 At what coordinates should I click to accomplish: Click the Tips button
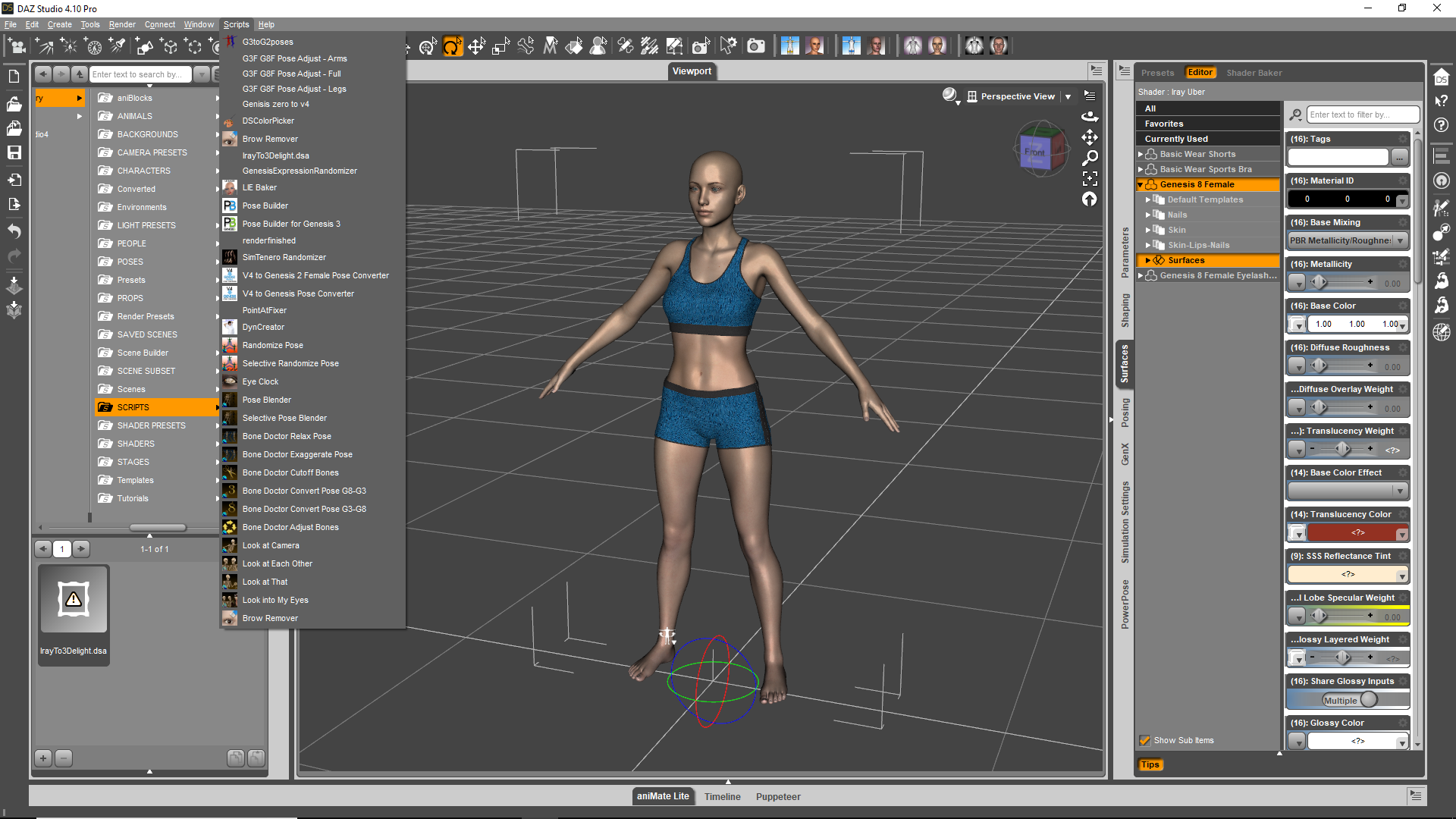1150,765
